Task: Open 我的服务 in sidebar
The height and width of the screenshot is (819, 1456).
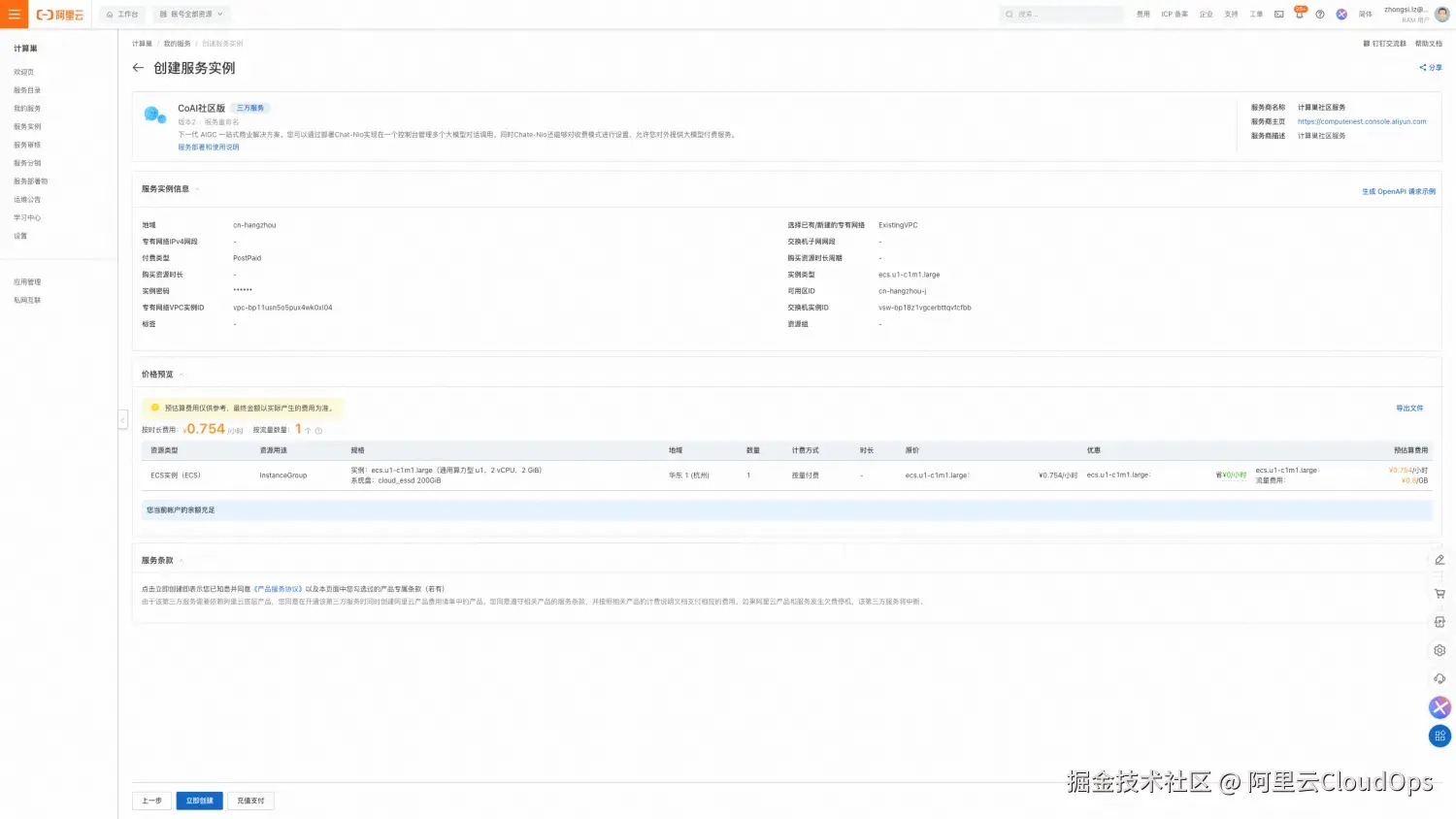Action: [27, 109]
